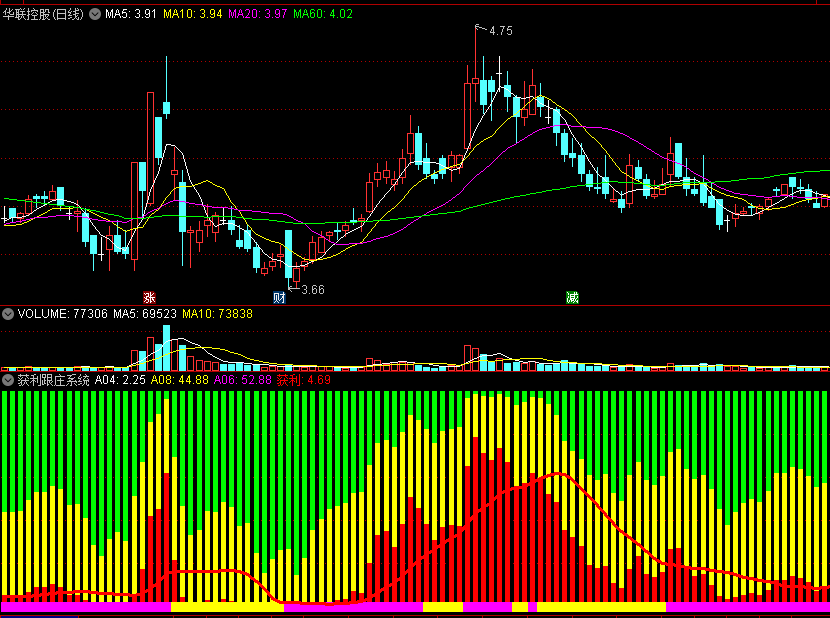
Task: Select the volume MA5: 69523 label
Action: coord(145,314)
